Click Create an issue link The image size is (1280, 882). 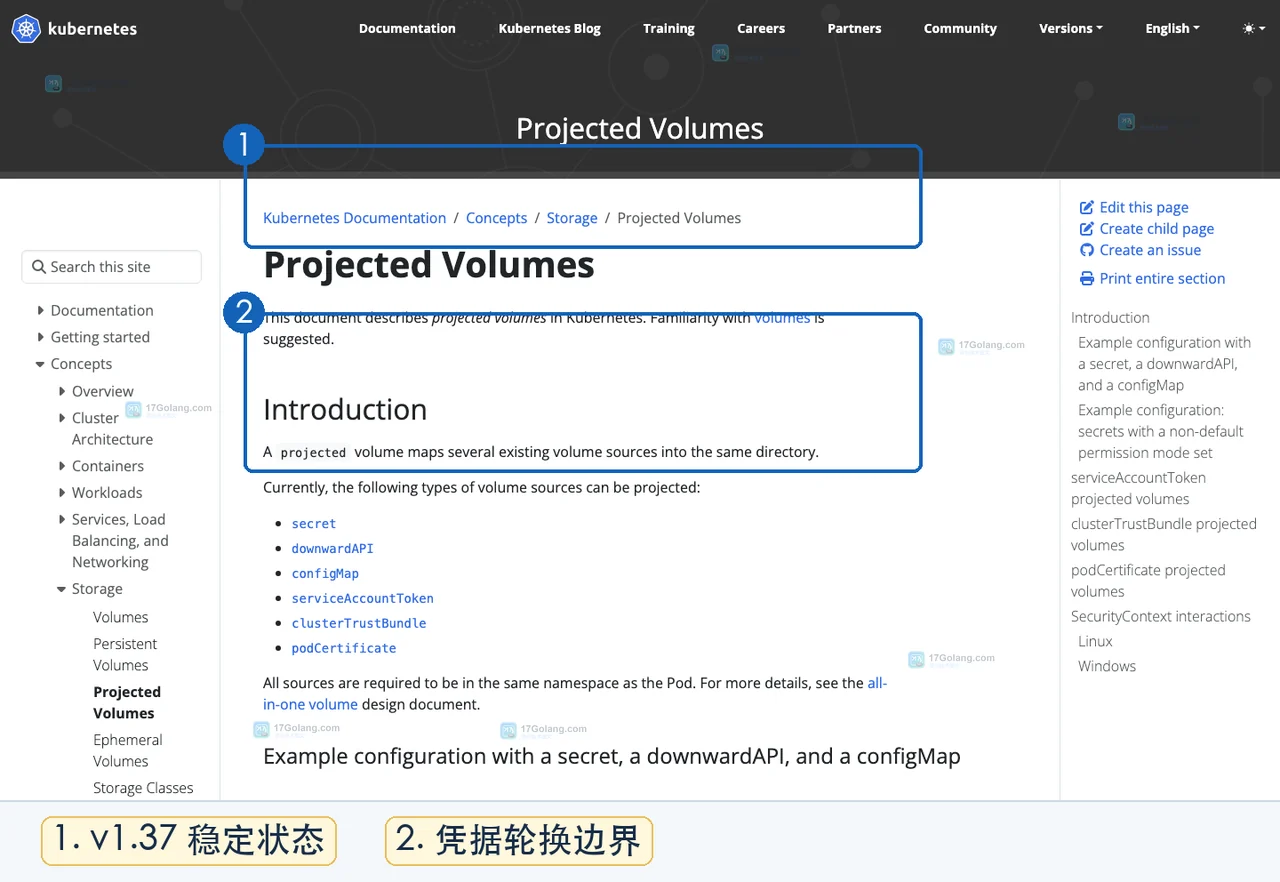[x=1150, y=250]
